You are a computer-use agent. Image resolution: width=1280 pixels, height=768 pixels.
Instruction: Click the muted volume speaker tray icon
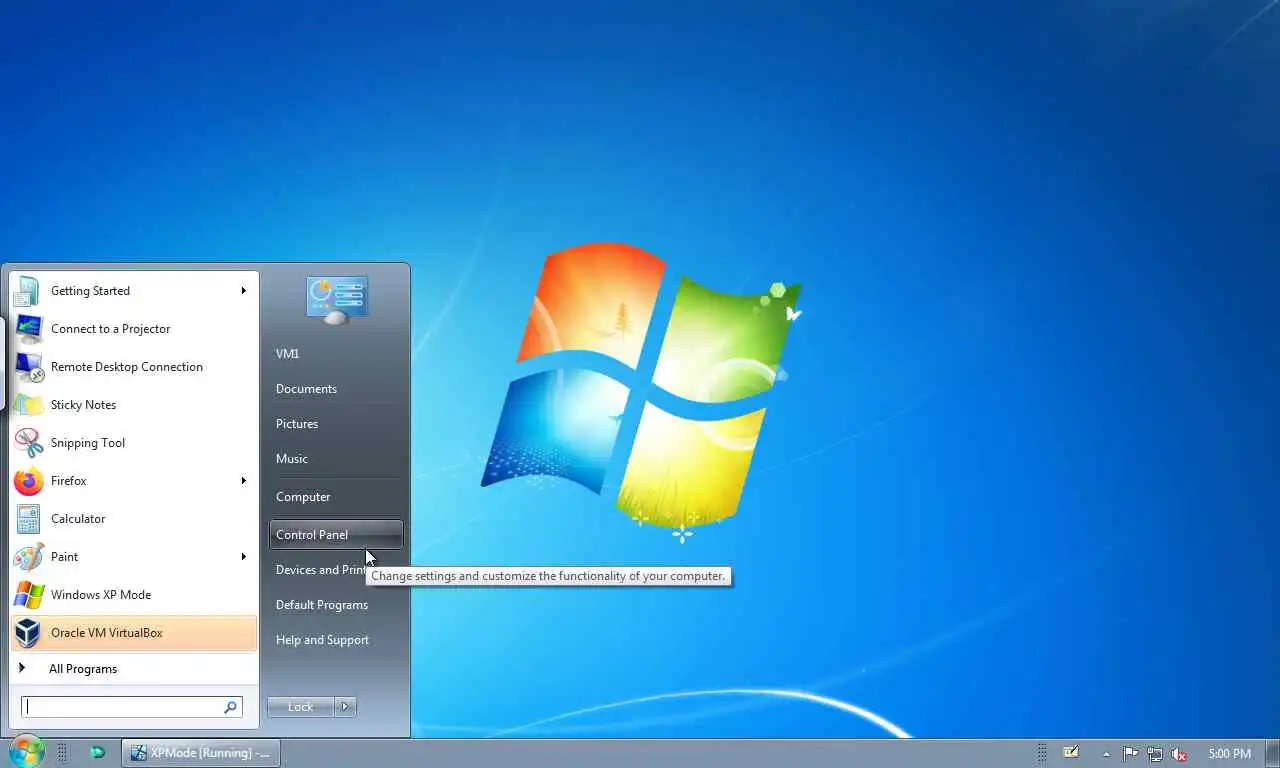(x=1180, y=754)
